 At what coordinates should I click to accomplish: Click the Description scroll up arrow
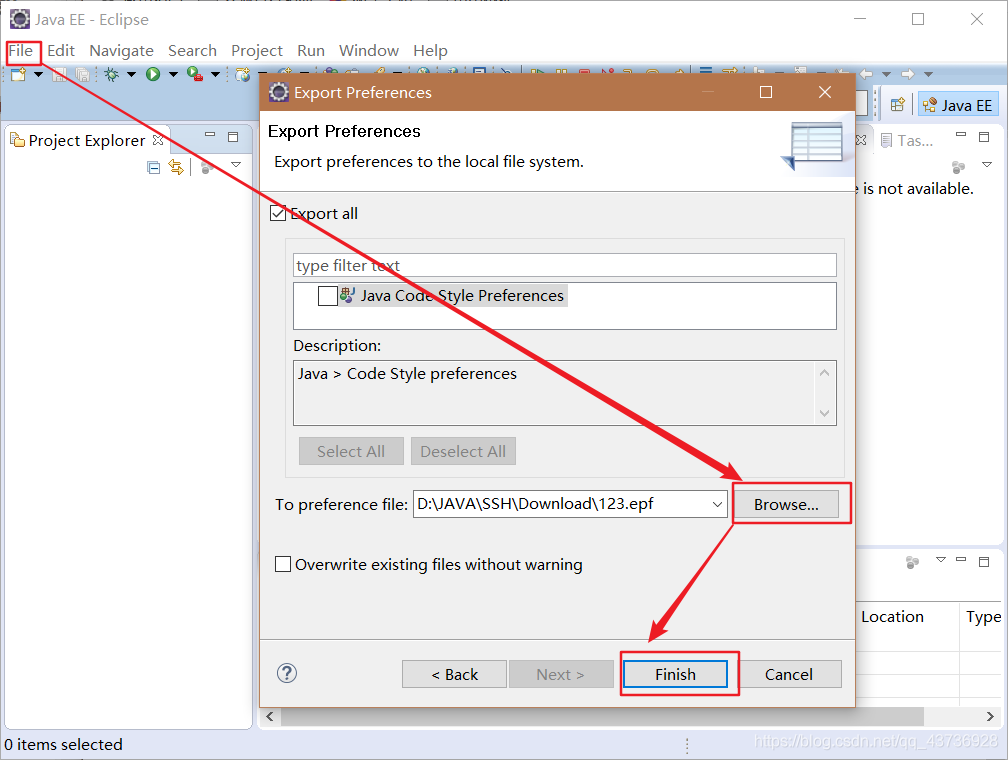pyautogui.click(x=825, y=373)
